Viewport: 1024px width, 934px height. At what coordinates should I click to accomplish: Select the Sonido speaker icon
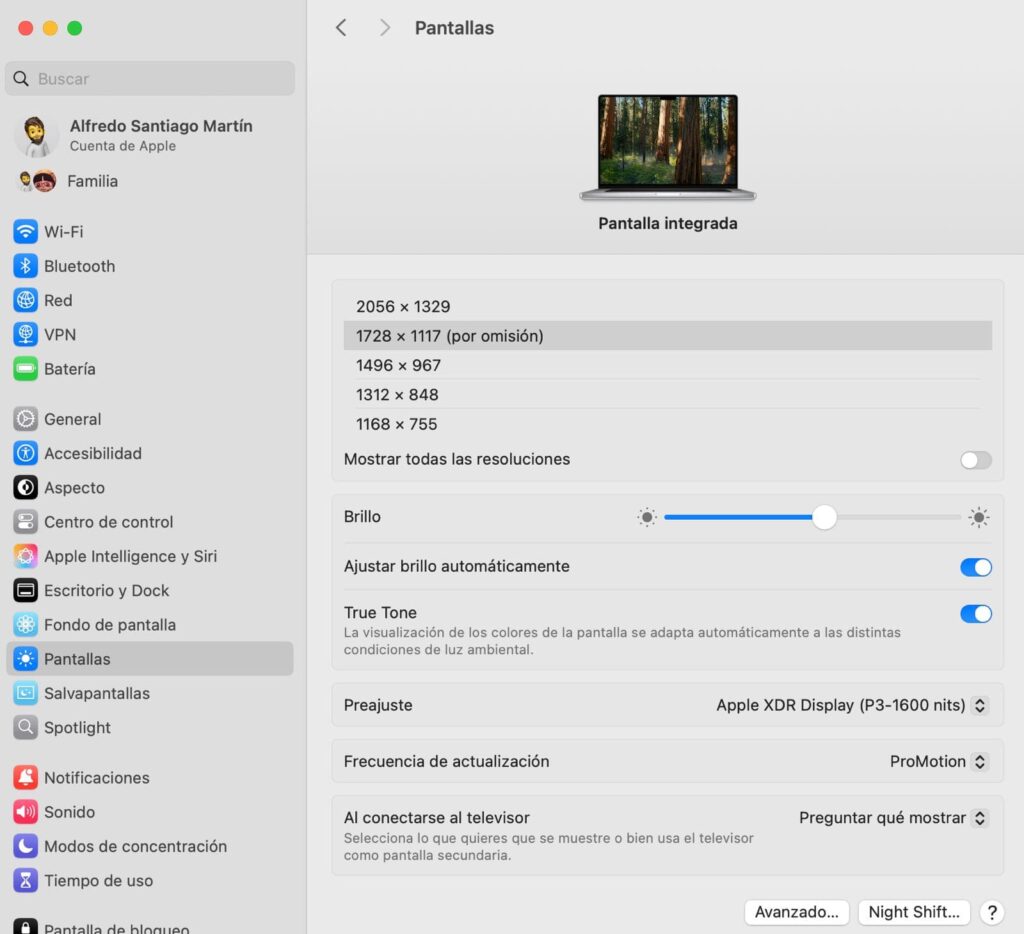tap(25, 812)
